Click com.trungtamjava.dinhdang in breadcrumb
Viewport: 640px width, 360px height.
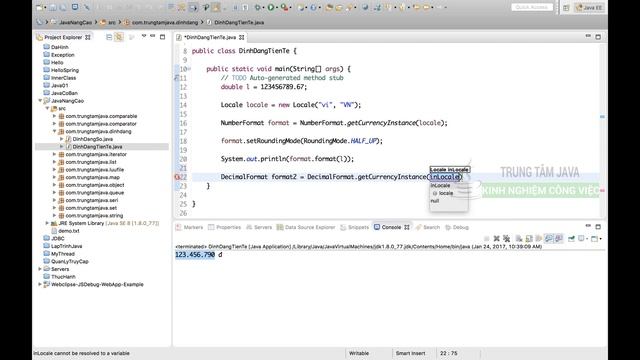[x=165, y=22]
